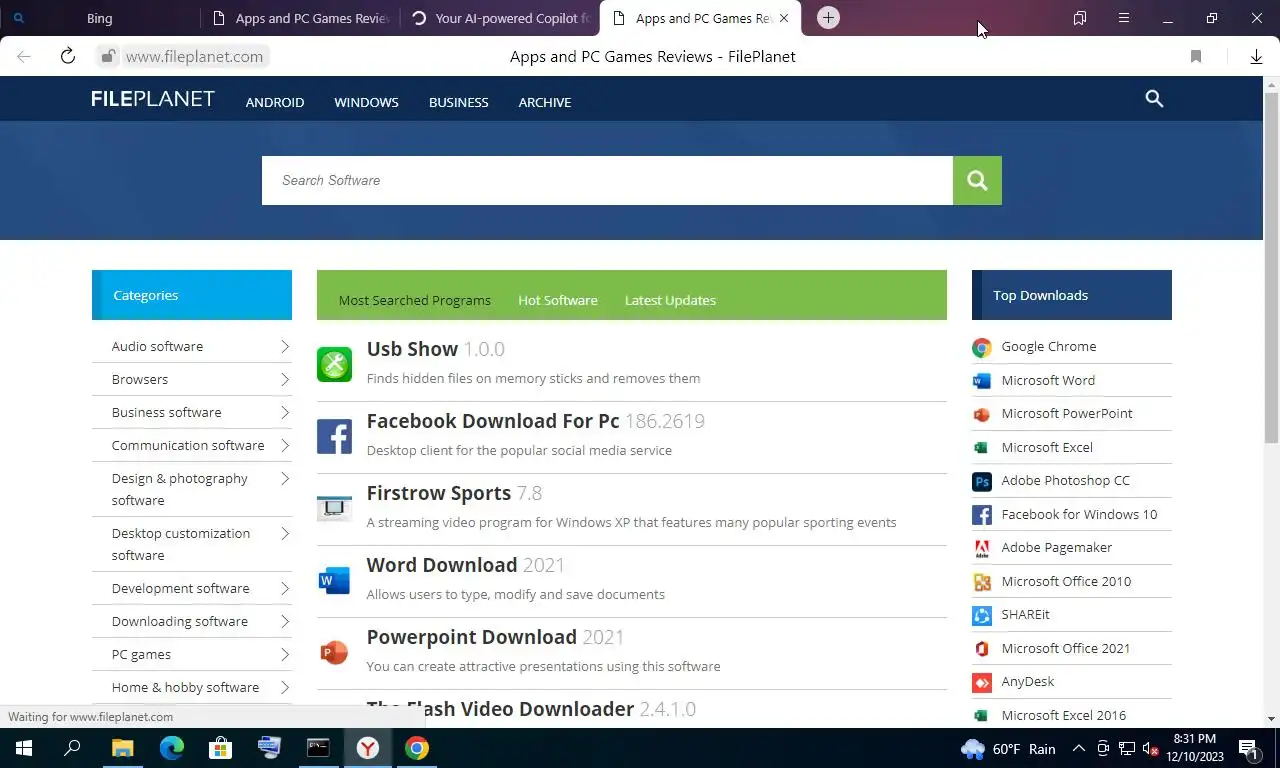This screenshot has width=1280, height=768.
Task: Open The Flash Video Downloader link
Action: pos(500,709)
